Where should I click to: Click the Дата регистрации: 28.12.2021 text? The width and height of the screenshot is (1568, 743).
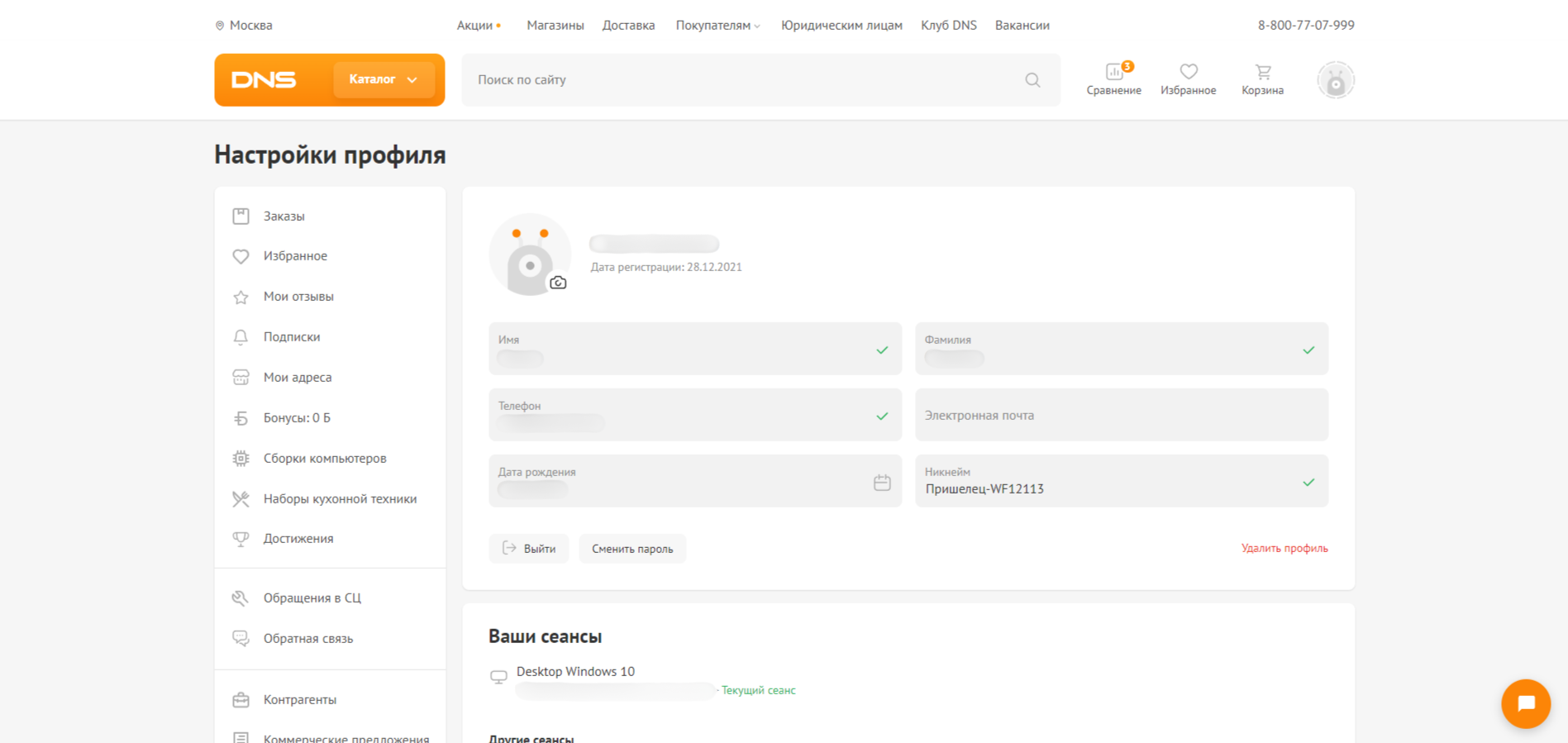point(666,267)
